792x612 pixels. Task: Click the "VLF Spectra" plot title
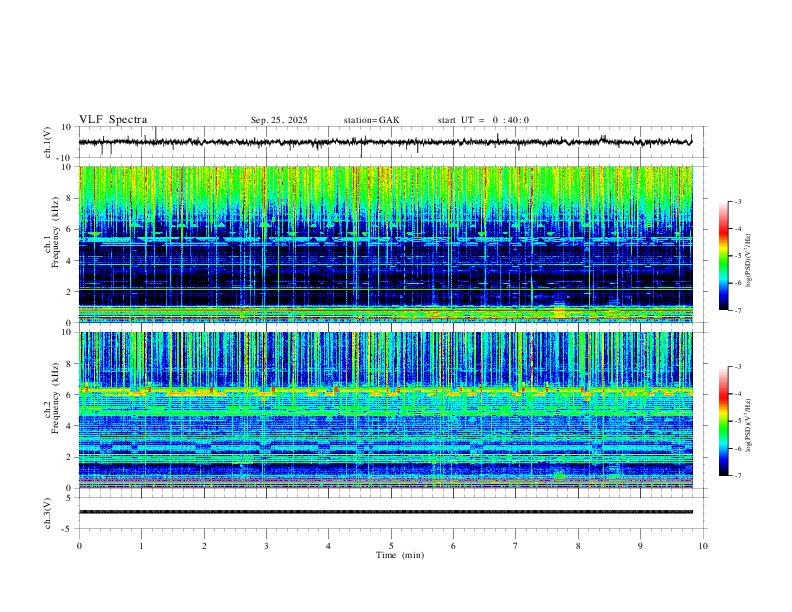pyautogui.click(x=113, y=120)
